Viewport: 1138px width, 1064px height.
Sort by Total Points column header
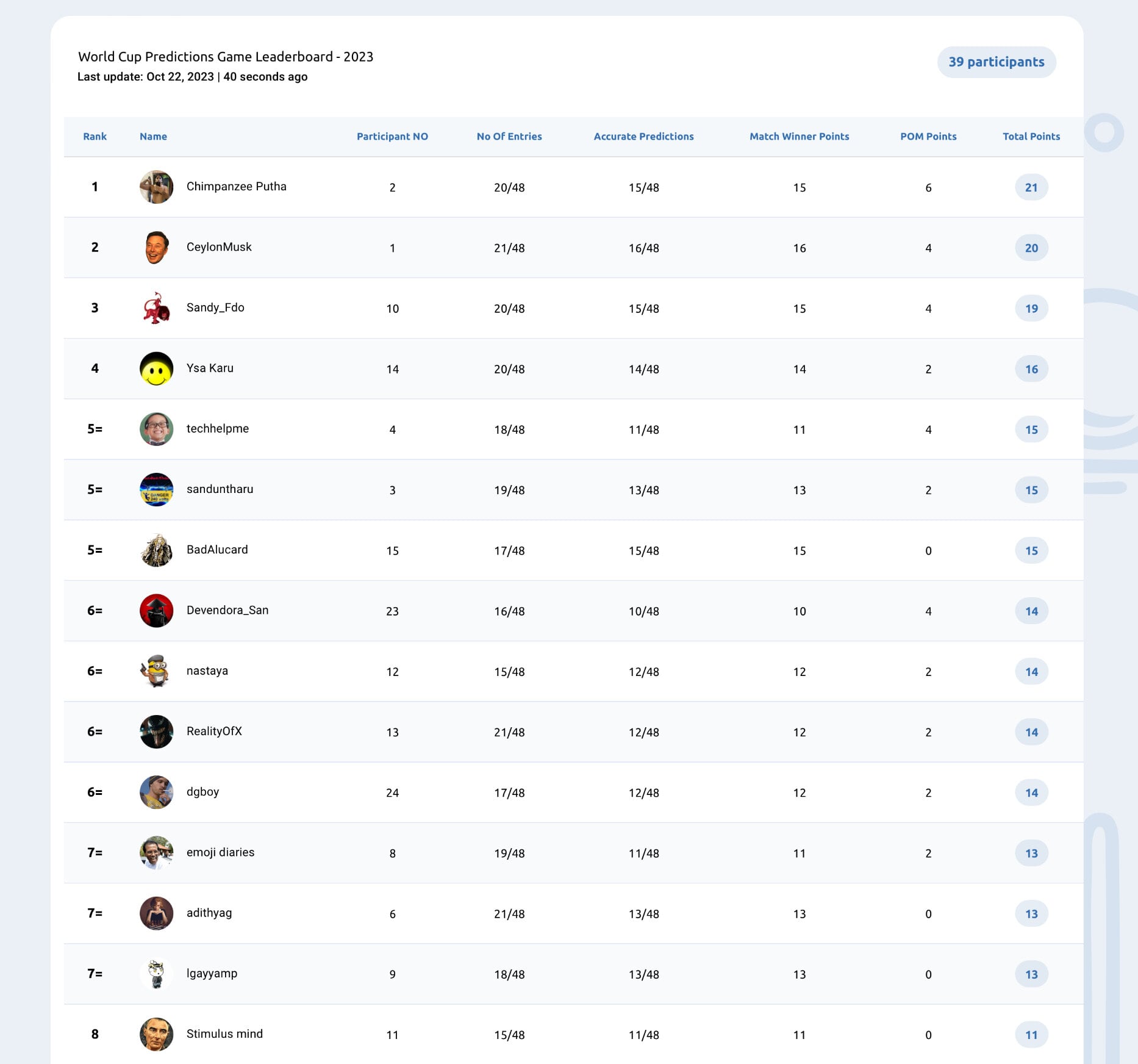coord(1031,137)
